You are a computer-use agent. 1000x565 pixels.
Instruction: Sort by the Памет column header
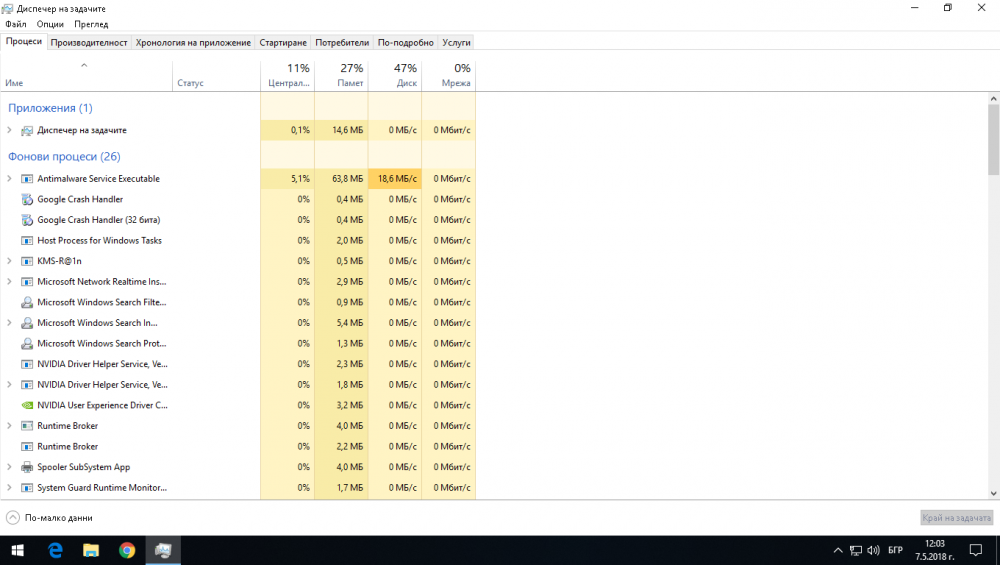point(341,76)
